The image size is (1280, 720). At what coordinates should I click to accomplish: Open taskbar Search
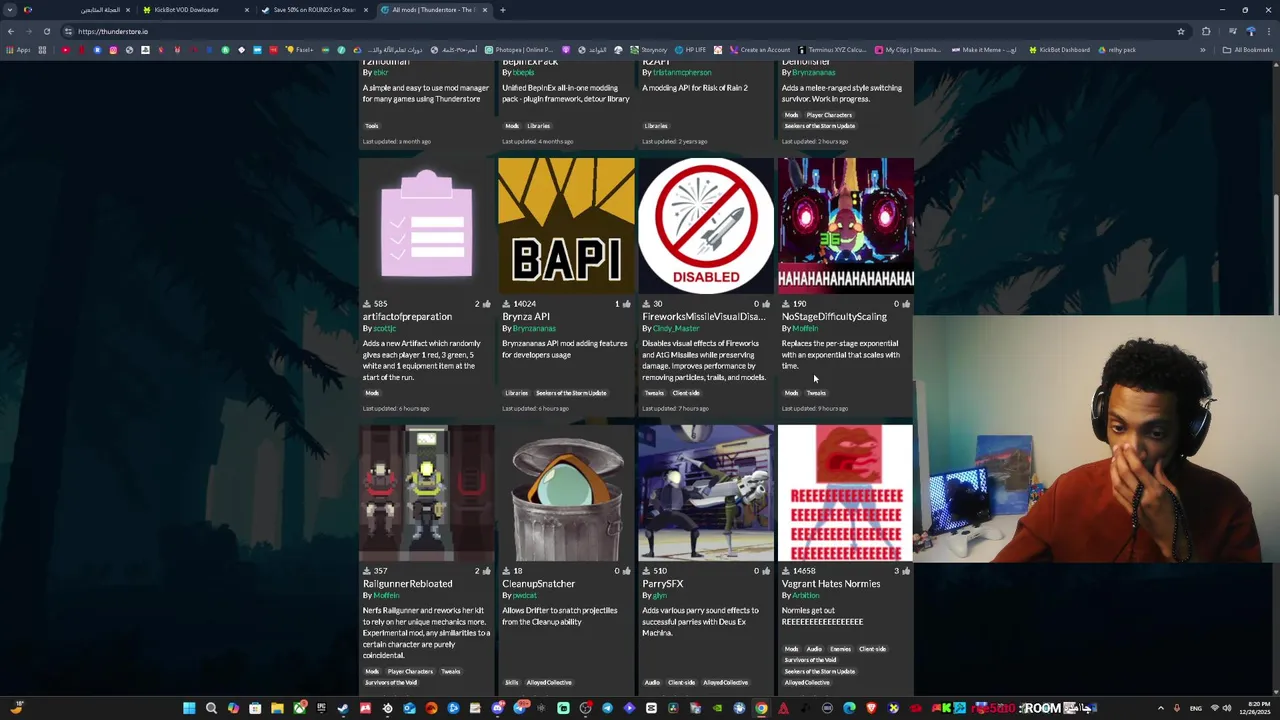(x=211, y=708)
